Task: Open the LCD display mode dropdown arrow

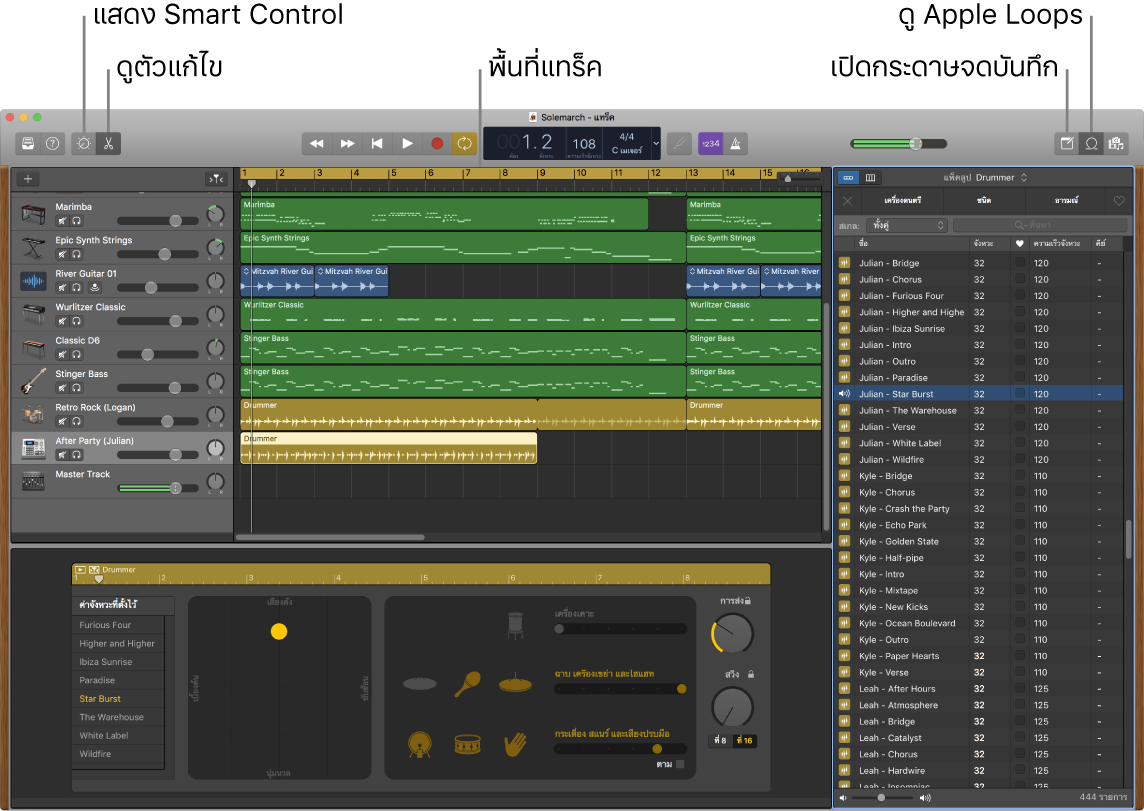Action: pos(656,144)
